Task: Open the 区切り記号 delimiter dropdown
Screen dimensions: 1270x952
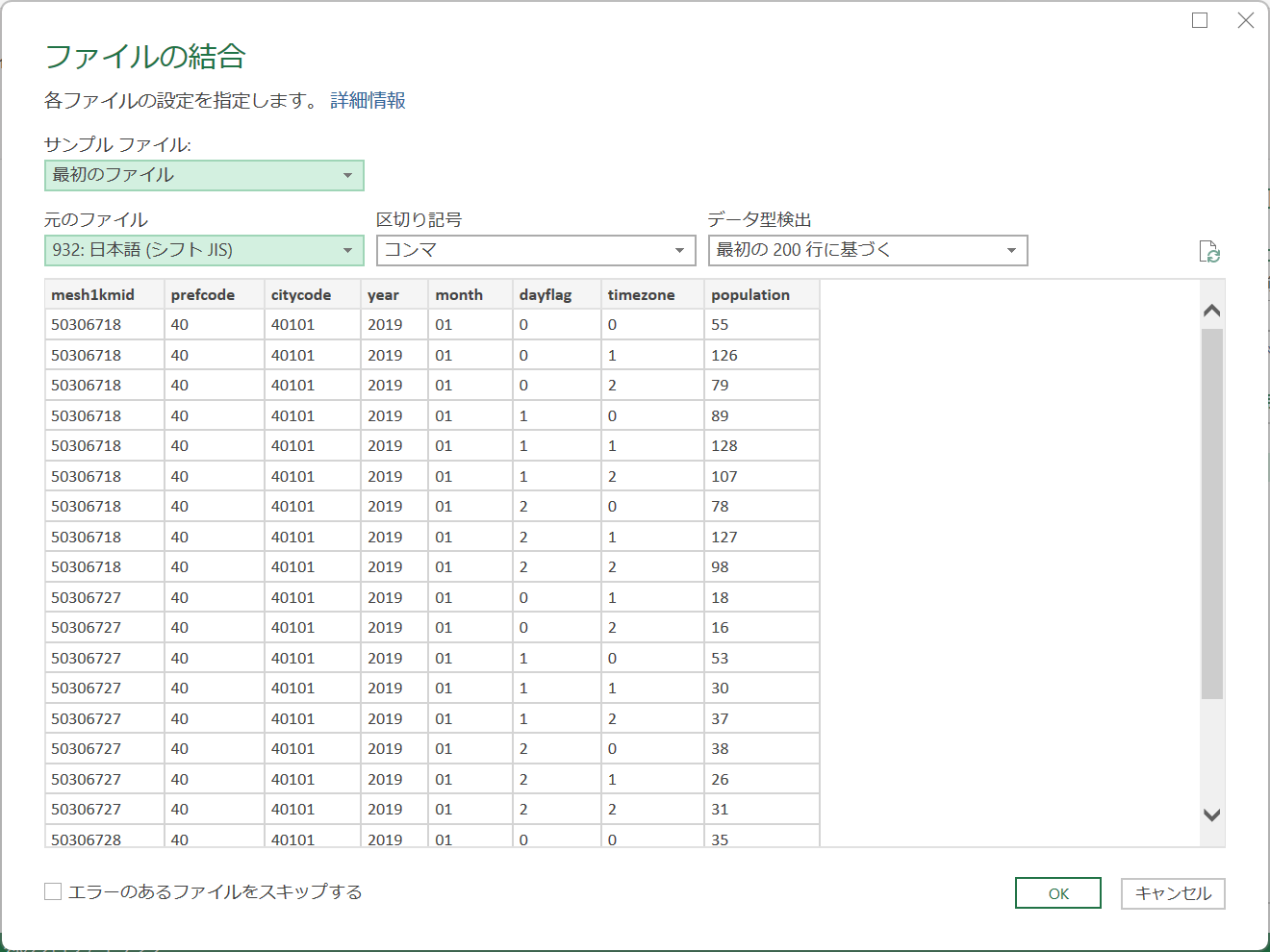Action: (x=535, y=250)
